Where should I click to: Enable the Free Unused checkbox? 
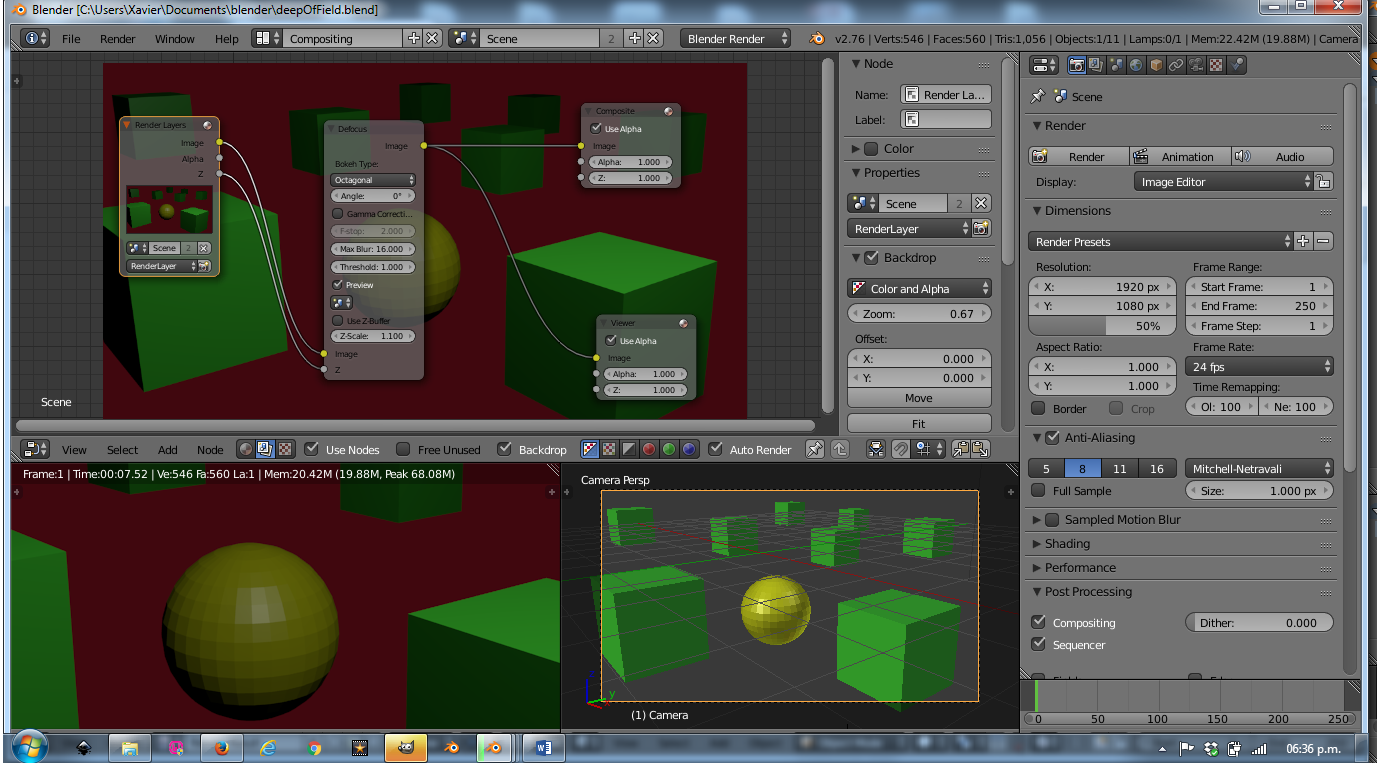[403, 450]
